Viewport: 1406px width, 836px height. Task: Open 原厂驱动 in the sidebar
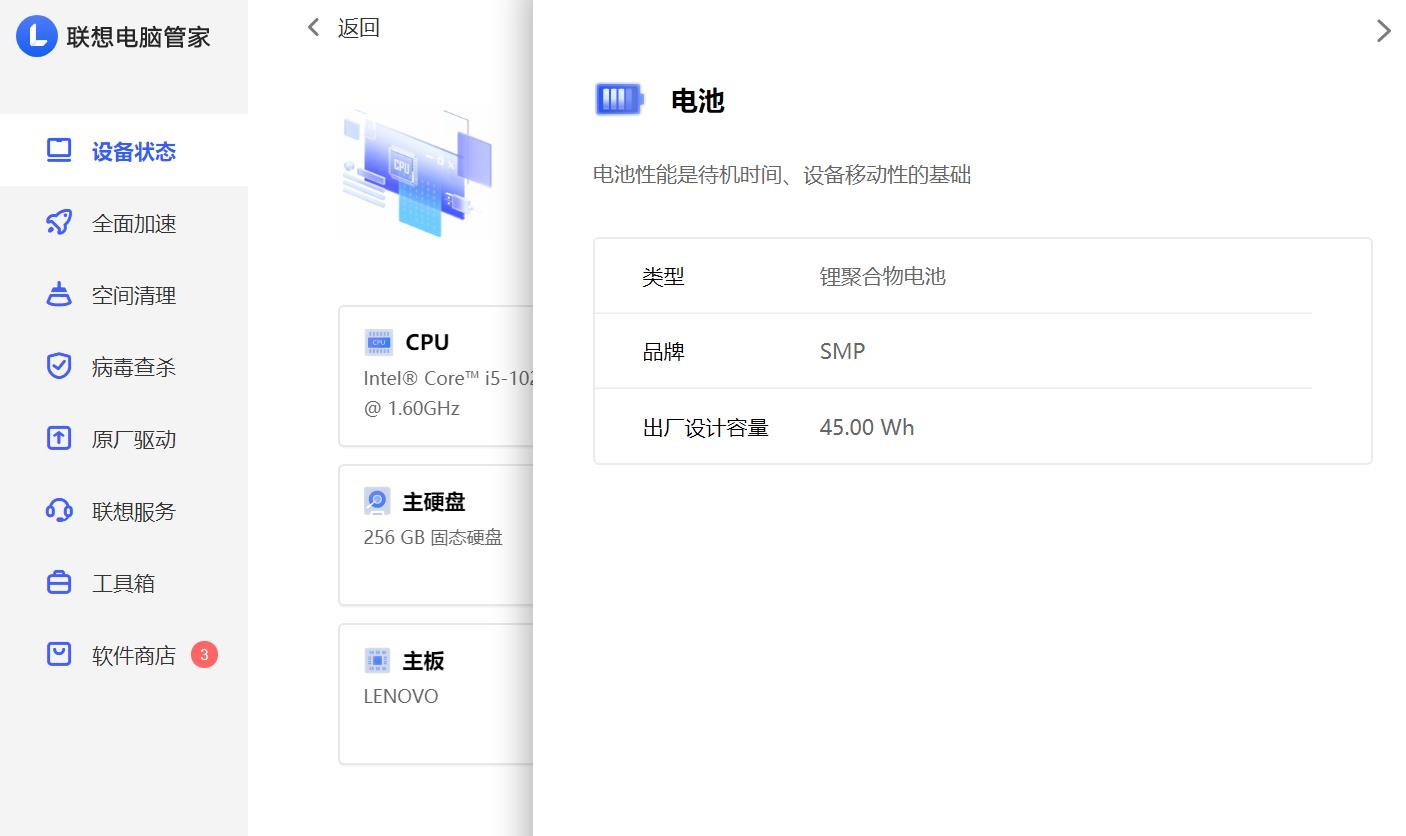click(124, 439)
